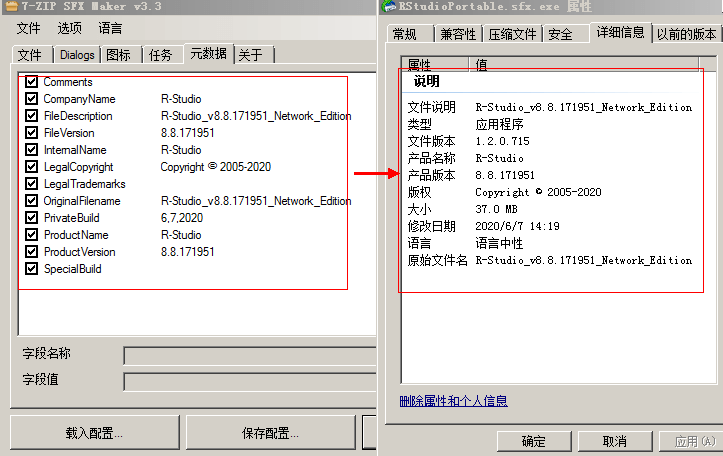The image size is (723, 456).
Task: Switch to the Dialogs tab
Action: click(77, 55)
